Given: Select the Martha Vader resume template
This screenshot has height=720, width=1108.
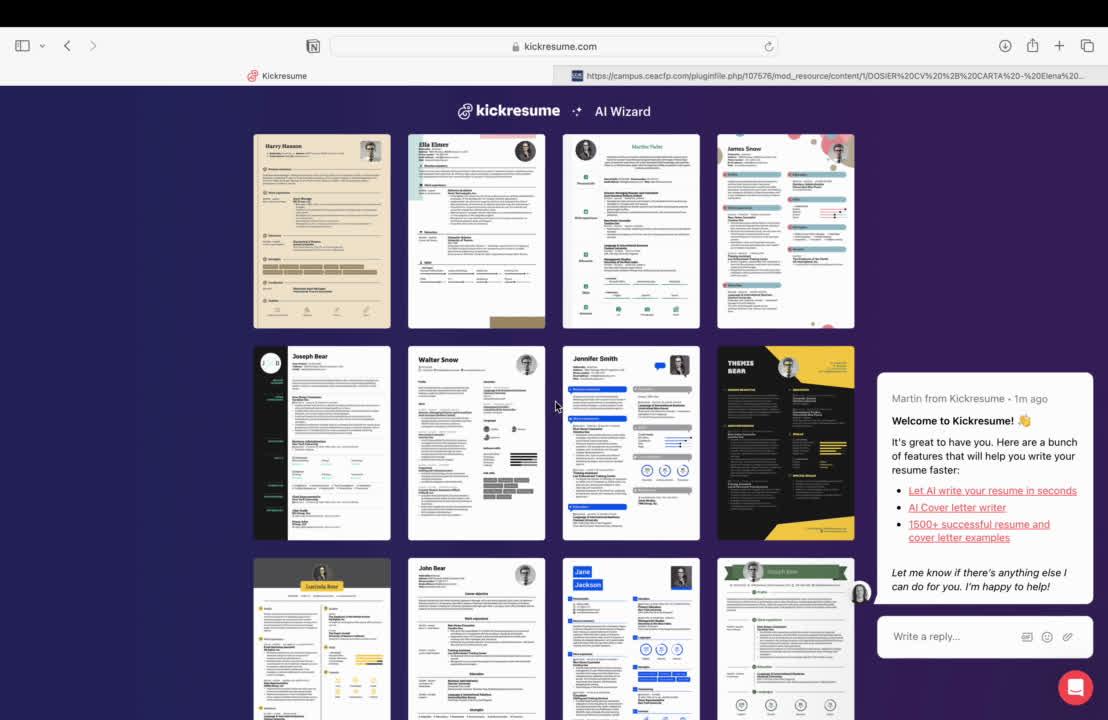Looking at the screenshot, I should (631, 231).
